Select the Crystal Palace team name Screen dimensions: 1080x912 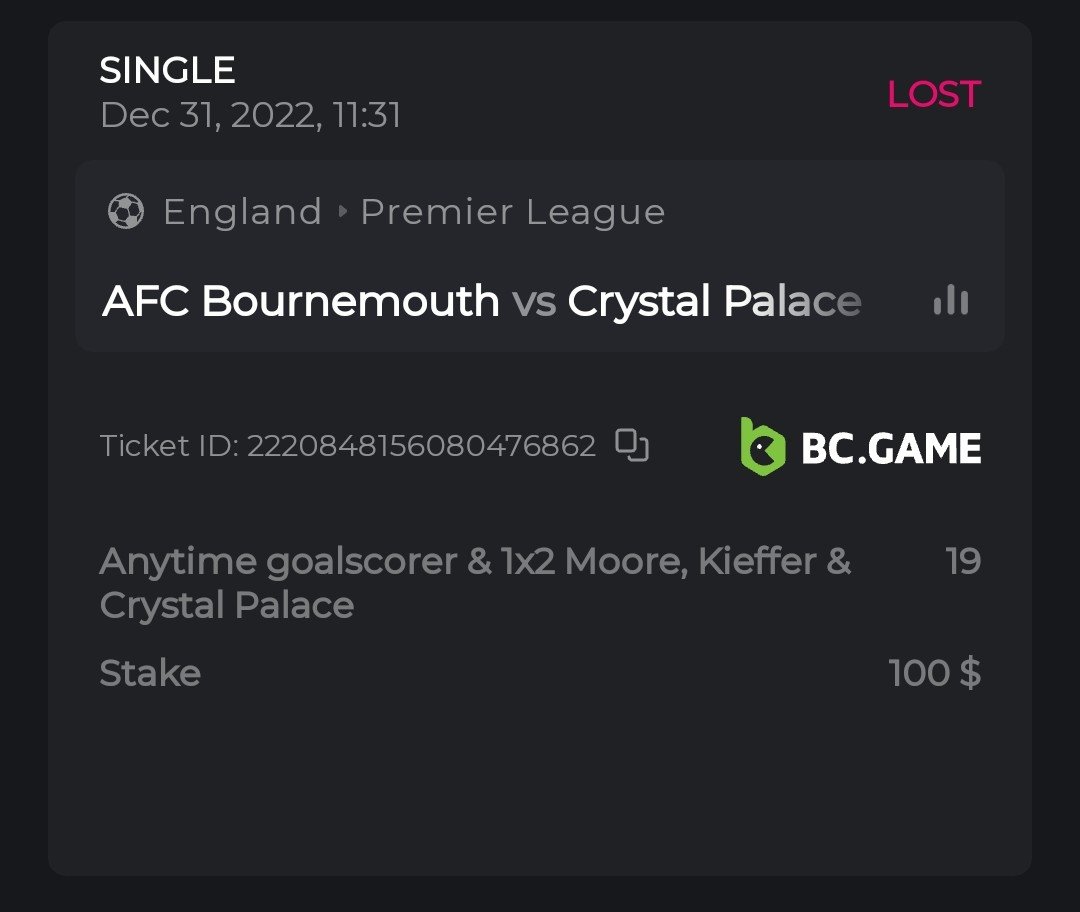click(714, 301)
